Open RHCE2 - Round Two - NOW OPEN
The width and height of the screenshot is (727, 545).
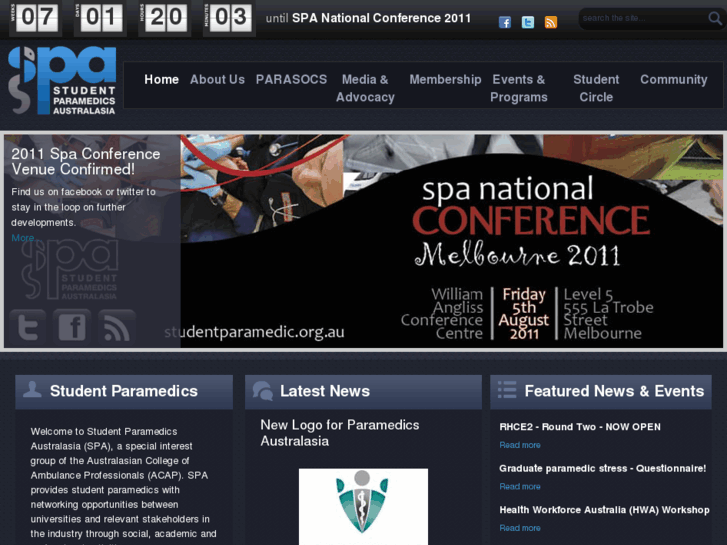[x=580, y=427]
